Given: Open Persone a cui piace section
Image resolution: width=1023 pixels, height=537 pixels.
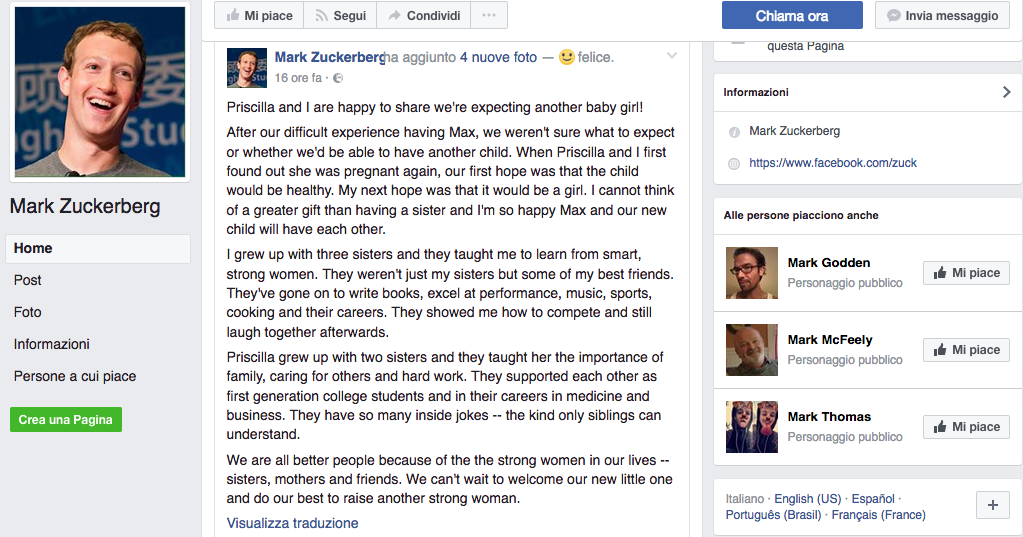Looking at the screenshot, I should click(x=75, y=376).
